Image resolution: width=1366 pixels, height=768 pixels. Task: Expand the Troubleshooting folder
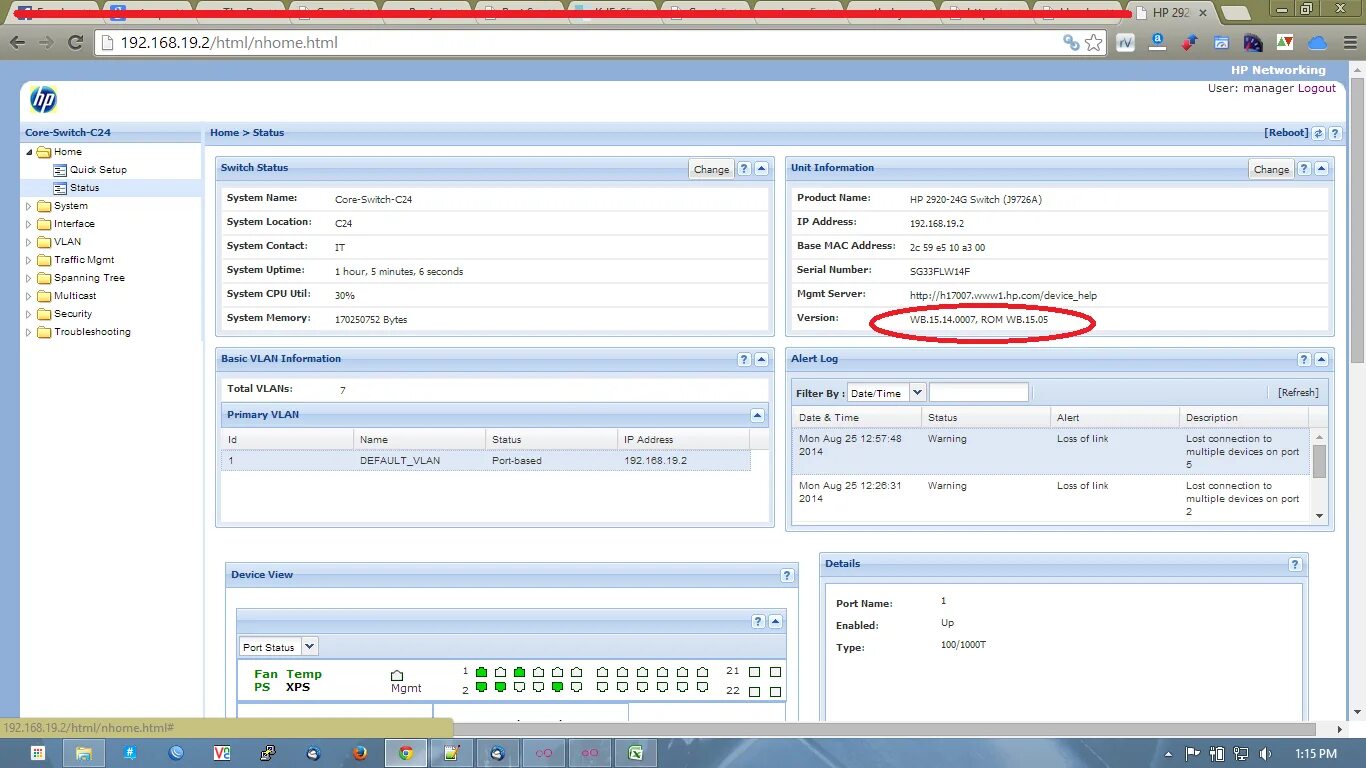point(29,332)
